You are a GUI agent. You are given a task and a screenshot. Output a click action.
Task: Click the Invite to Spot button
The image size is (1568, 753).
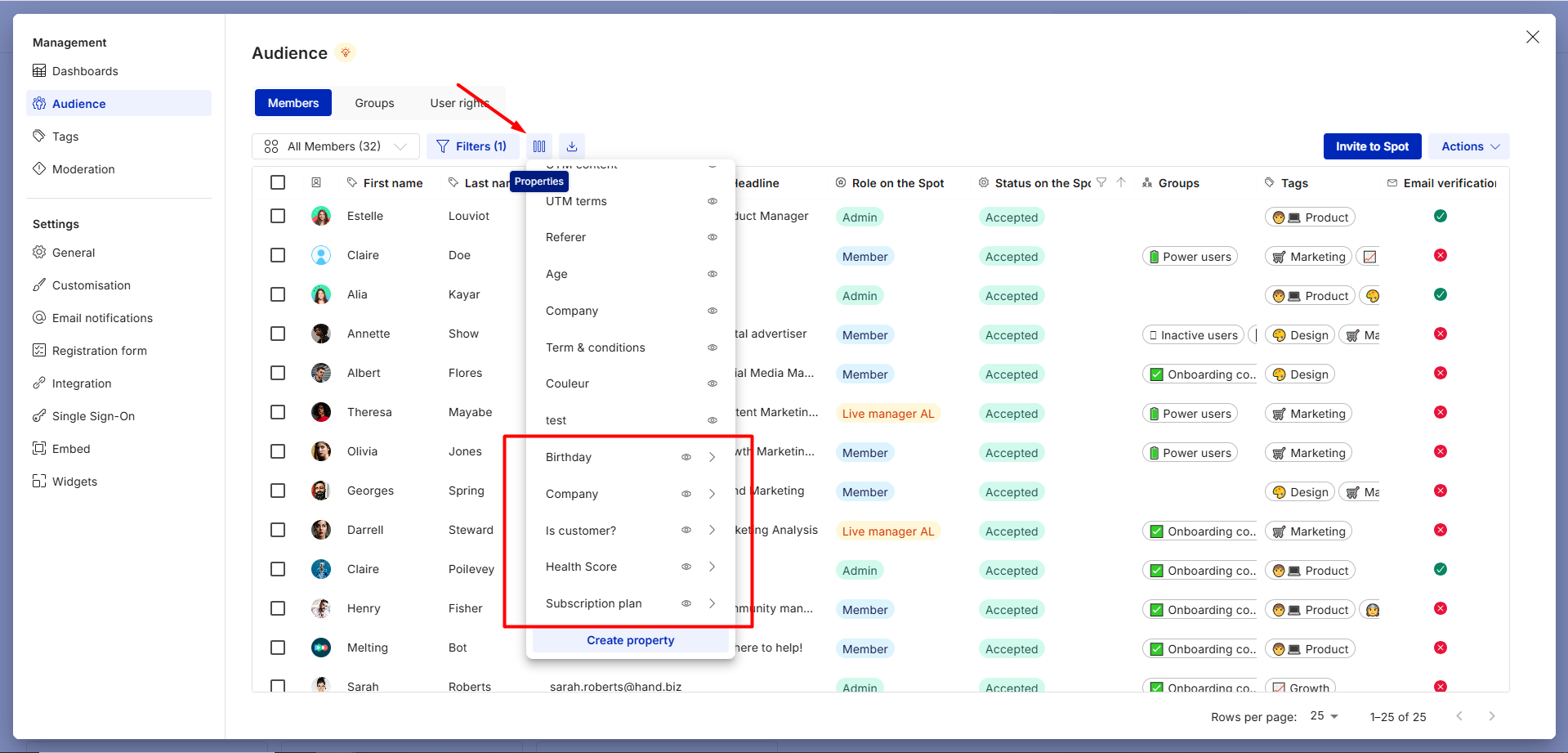tap(1372, 146)
